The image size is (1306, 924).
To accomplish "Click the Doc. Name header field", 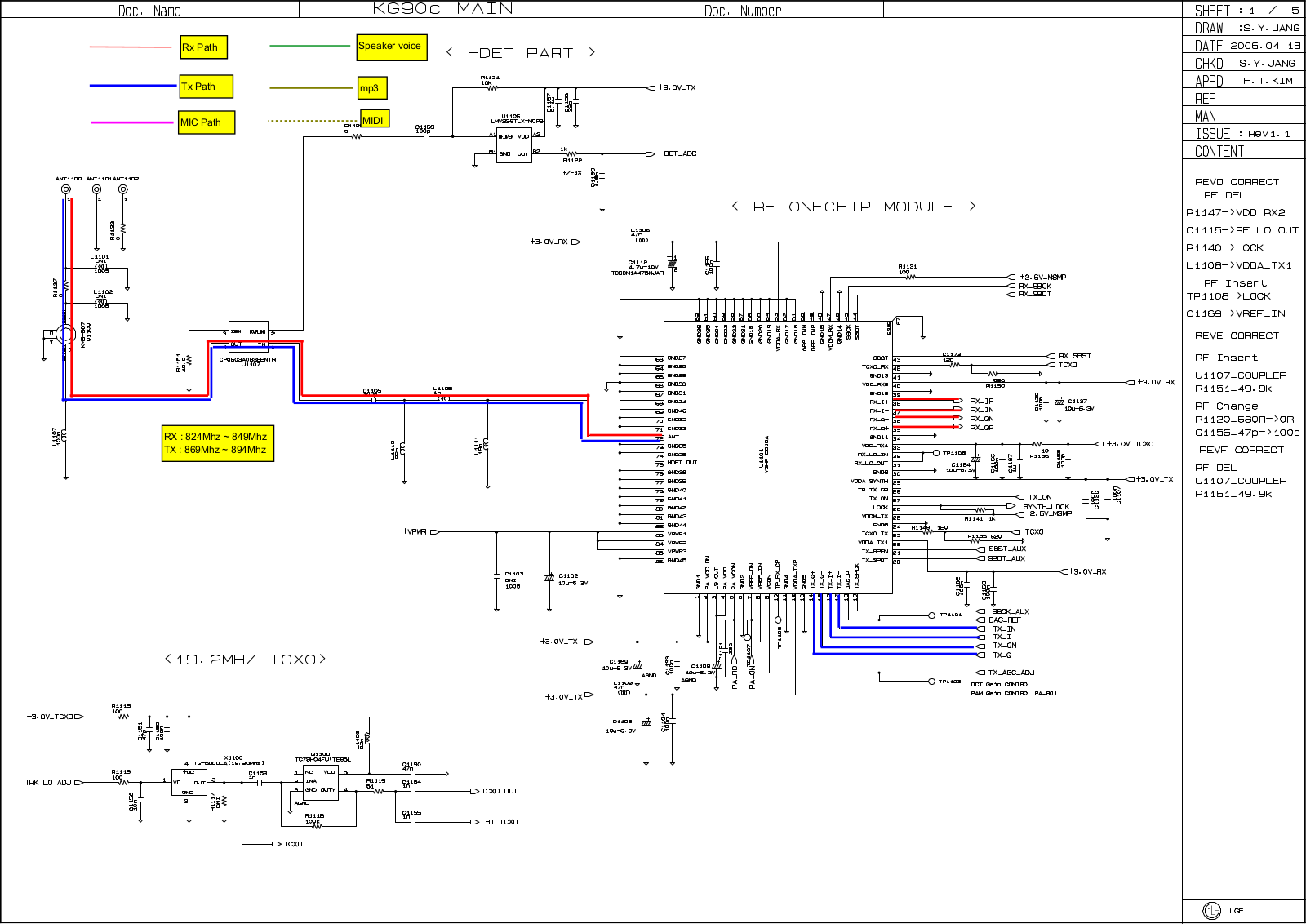I will point(149,10).
